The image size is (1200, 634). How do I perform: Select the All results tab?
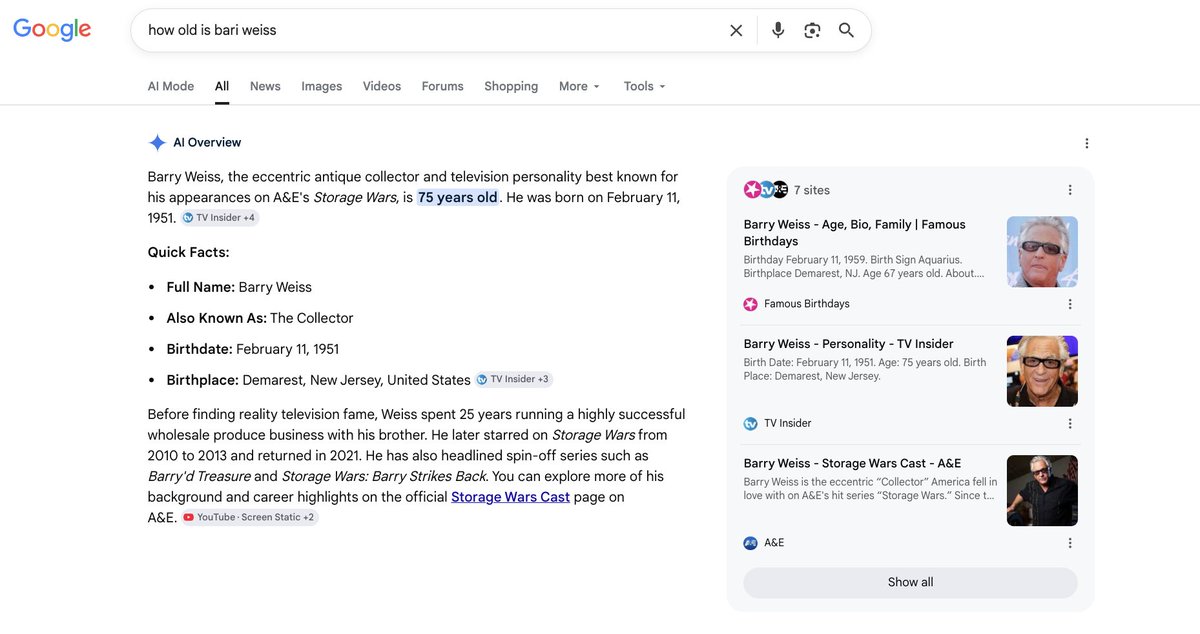click(x=222, y=86)
